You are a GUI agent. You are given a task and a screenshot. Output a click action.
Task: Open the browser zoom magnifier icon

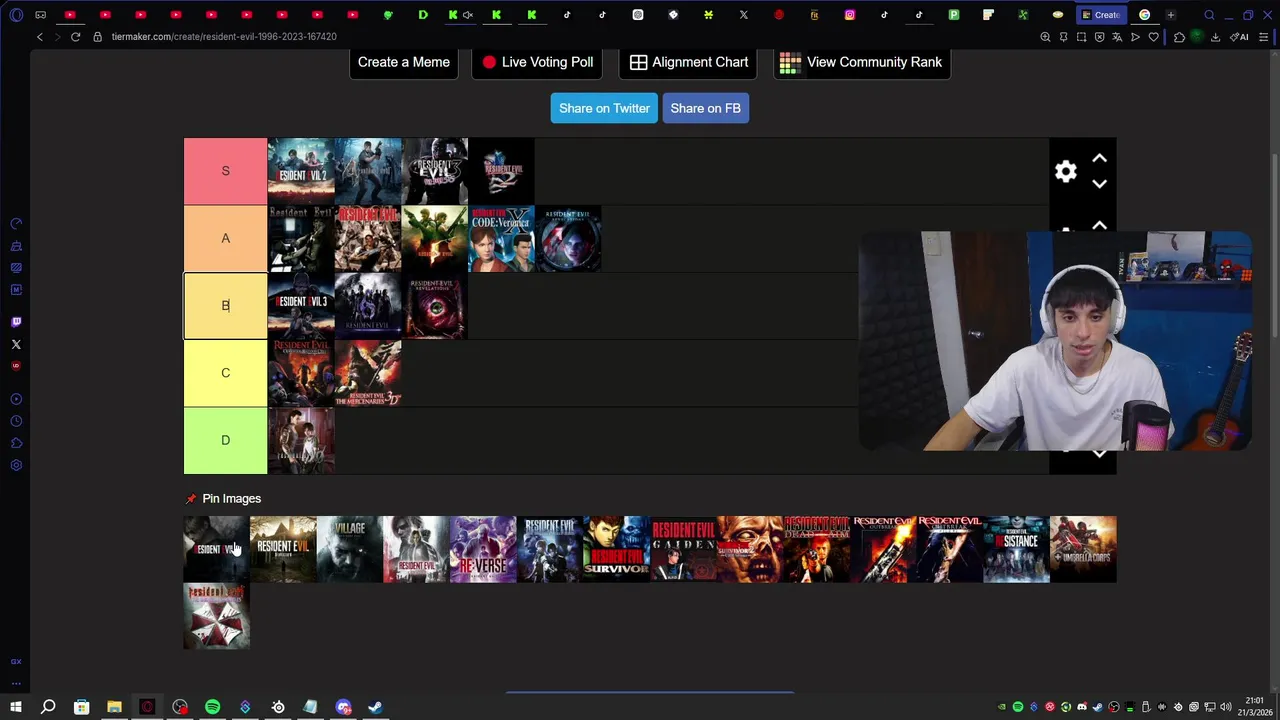pyautogui.click(x=1045, y=37)
